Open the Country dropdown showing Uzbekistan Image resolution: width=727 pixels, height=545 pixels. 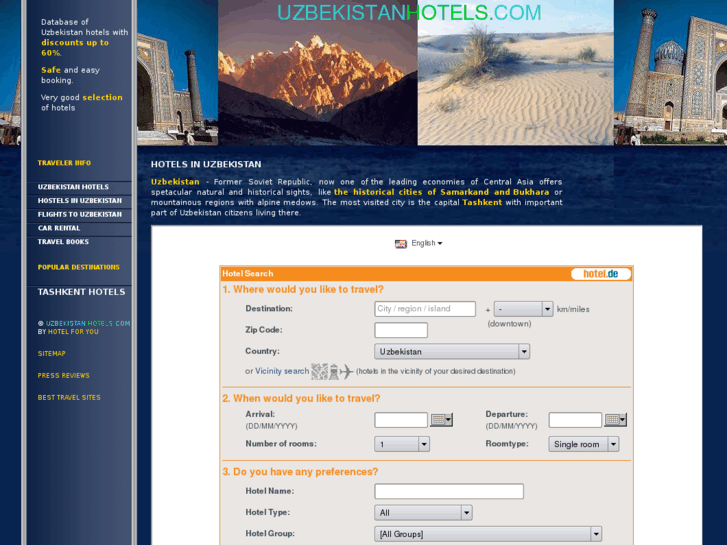pyautogui.click(x=452, y=352)
